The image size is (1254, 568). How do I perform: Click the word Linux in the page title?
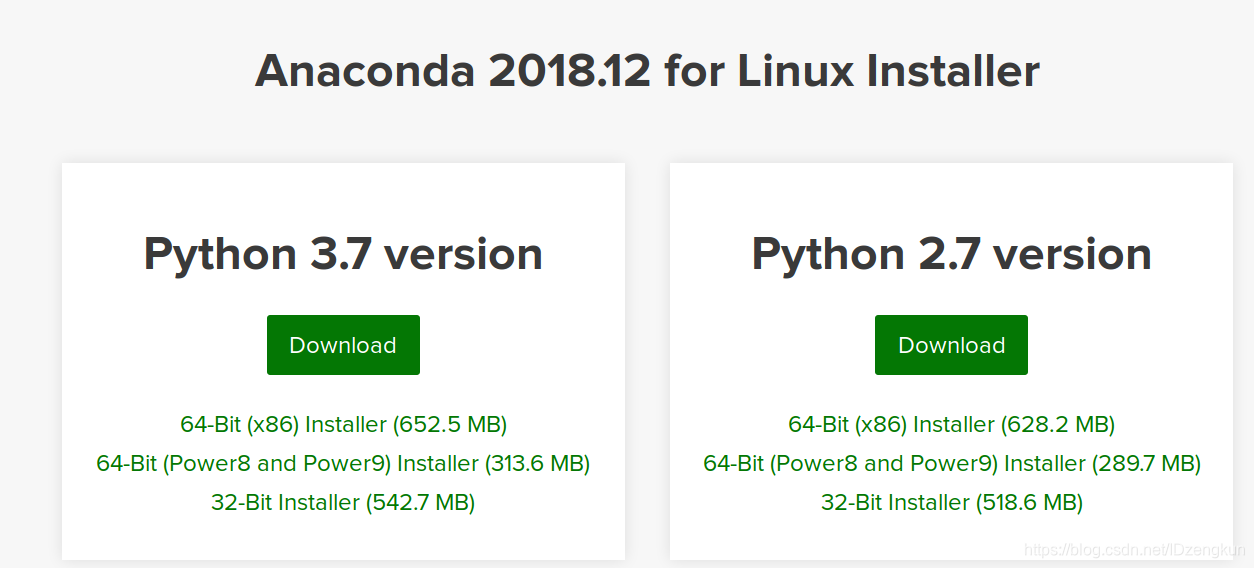(x=796, y=71)
